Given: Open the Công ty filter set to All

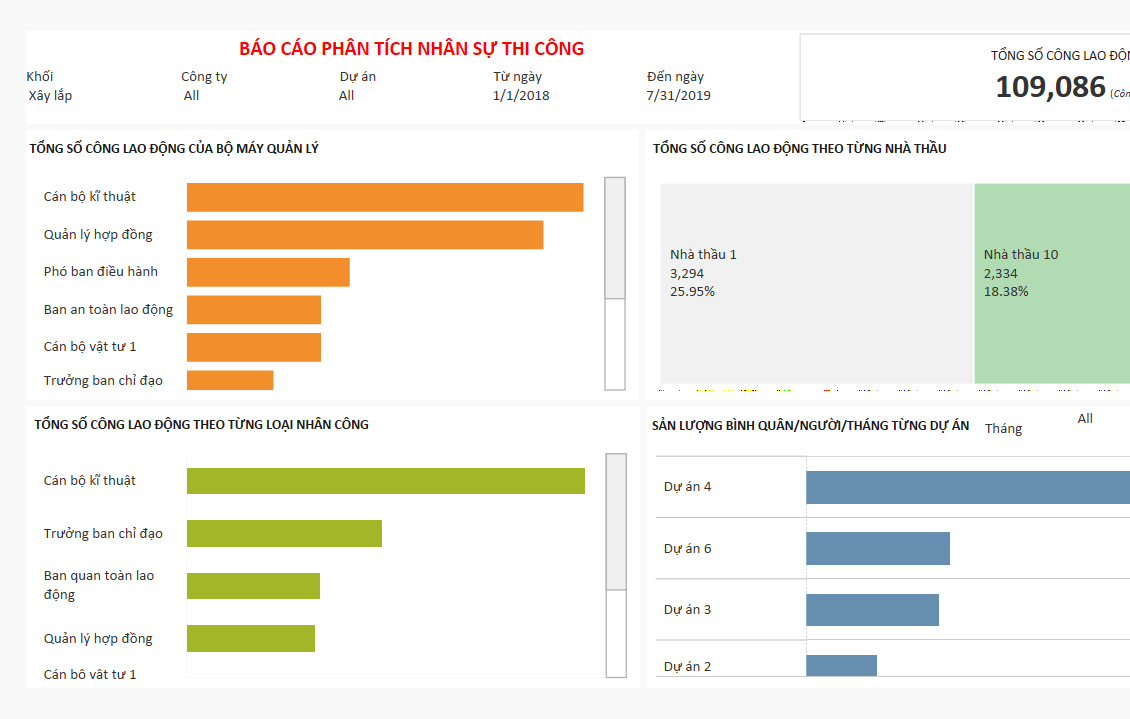Looking at the screenshot, I should 192,96.
